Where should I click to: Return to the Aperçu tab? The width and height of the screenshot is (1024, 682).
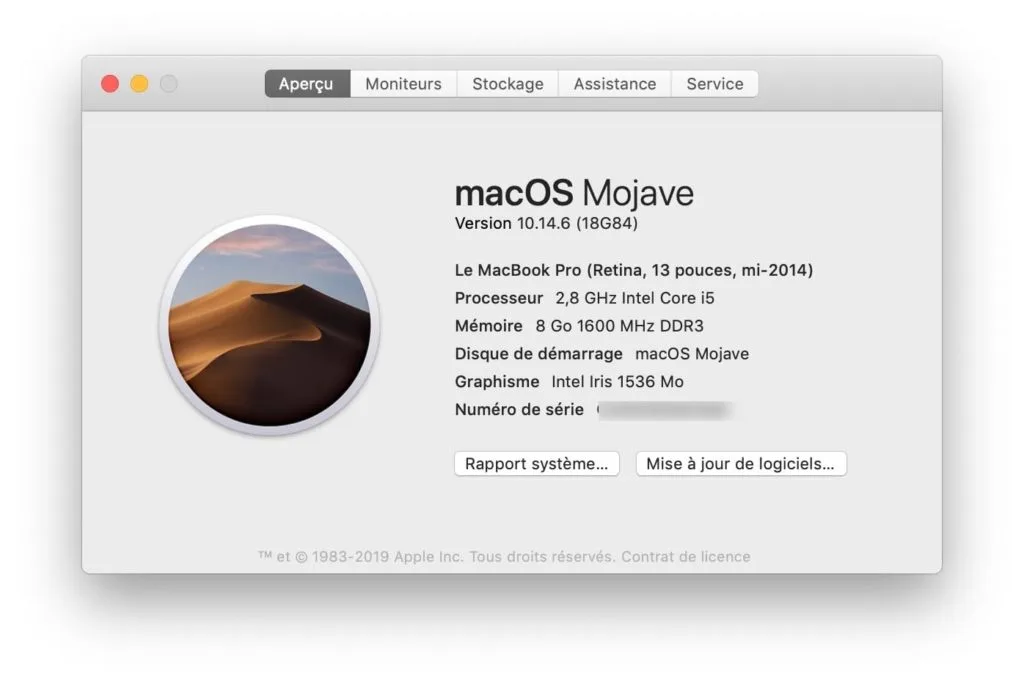point(306,84)
